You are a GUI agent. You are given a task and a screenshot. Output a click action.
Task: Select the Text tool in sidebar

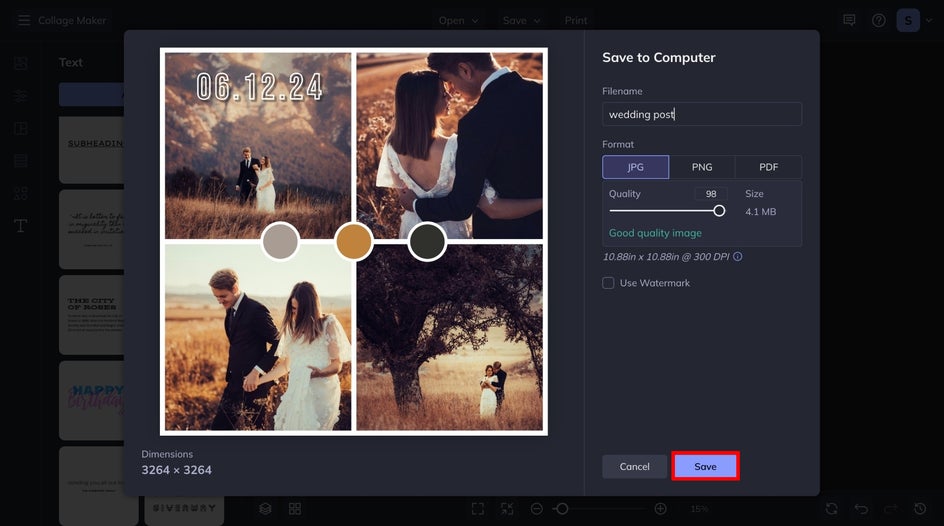click(x=20, y=226)
